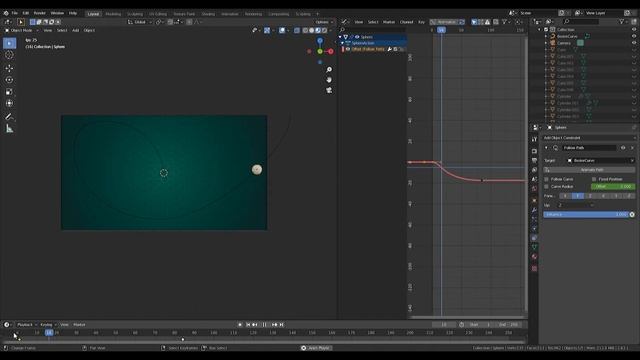Hide BezierCurve in outliner via eye
Image resolution: width=640 pixels, height=360 pixels.
[x=634, y=36]
